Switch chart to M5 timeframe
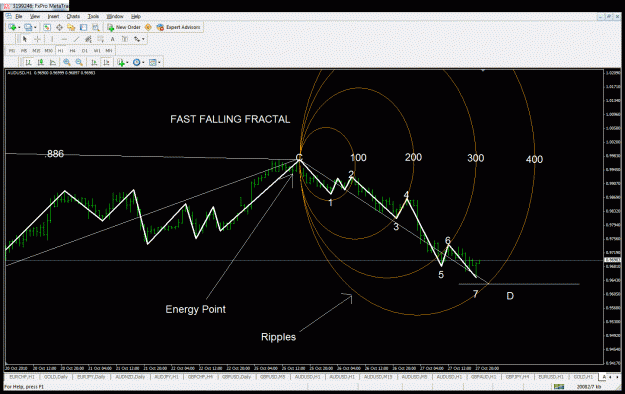This screenshot has width=625, height=394. pos(24,51)
